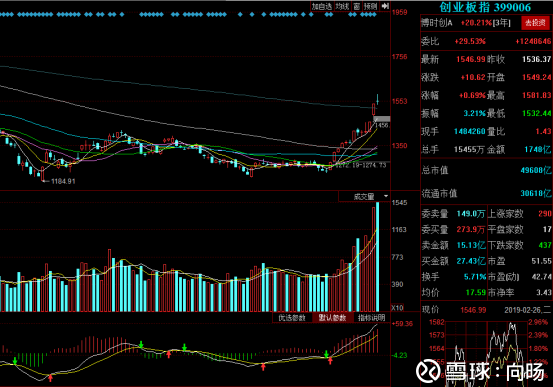
Task: Click the 委比 value +29.53%
Action: click(470, 41)
